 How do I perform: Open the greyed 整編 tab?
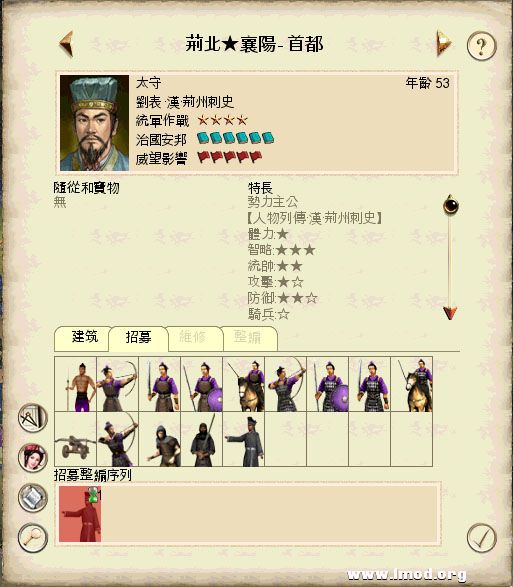[250, 339]
